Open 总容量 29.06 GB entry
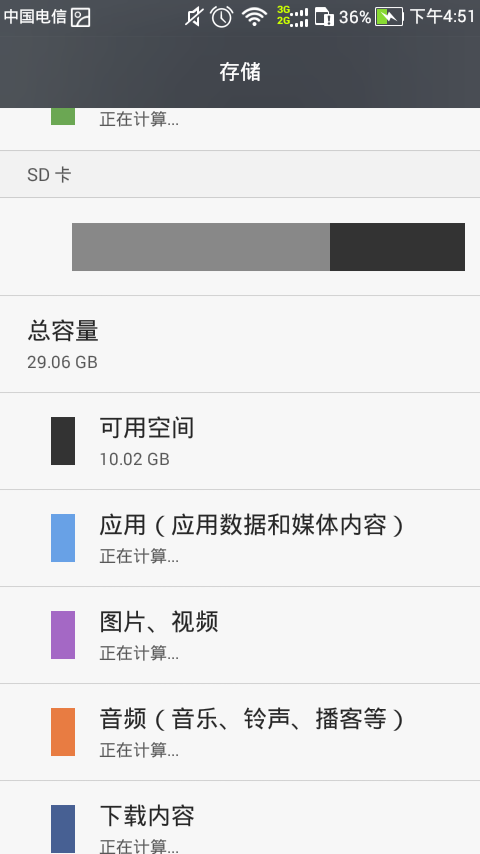This screenshot has width=480, height=854. [240, 344]
